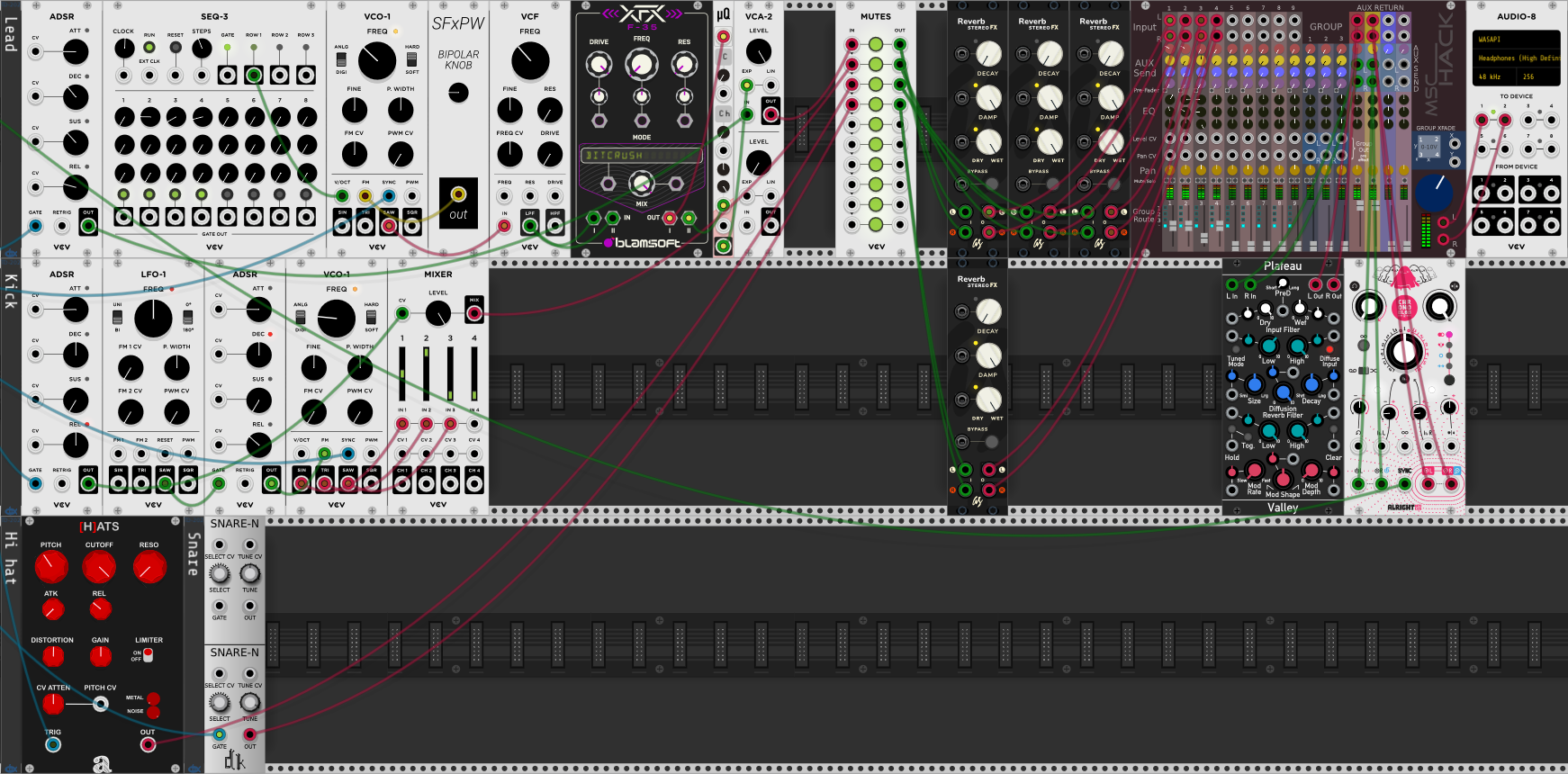Flip HARD/SOFT switch on Kick row VCO-1
This screenshot has width=1568, height=774.
pos(371,317)
